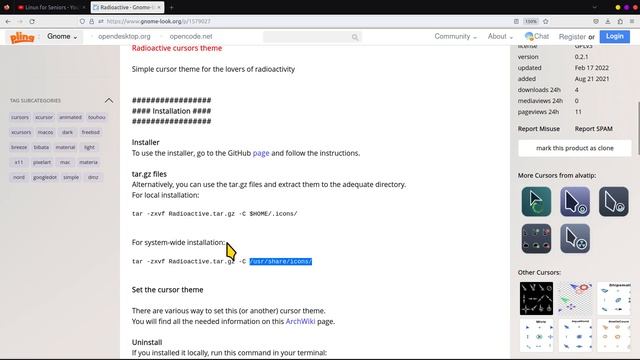Select the 'dmz' tag
Image resolution: width=640 pixels, height=360 pixels.
click(93, 178)
